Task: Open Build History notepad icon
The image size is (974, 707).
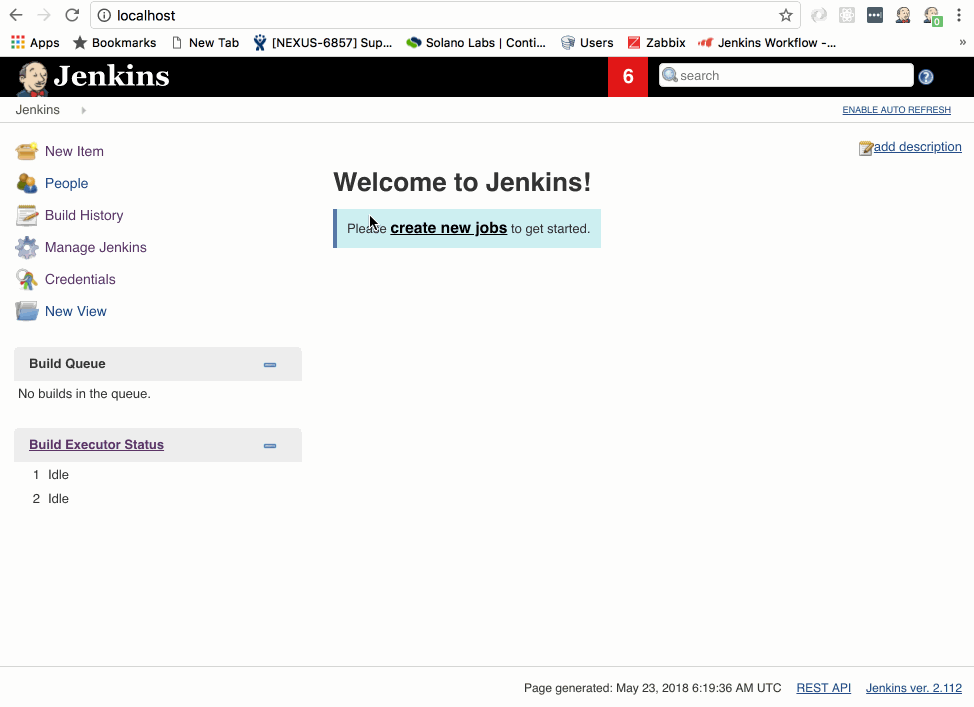Action: point(27,215)
